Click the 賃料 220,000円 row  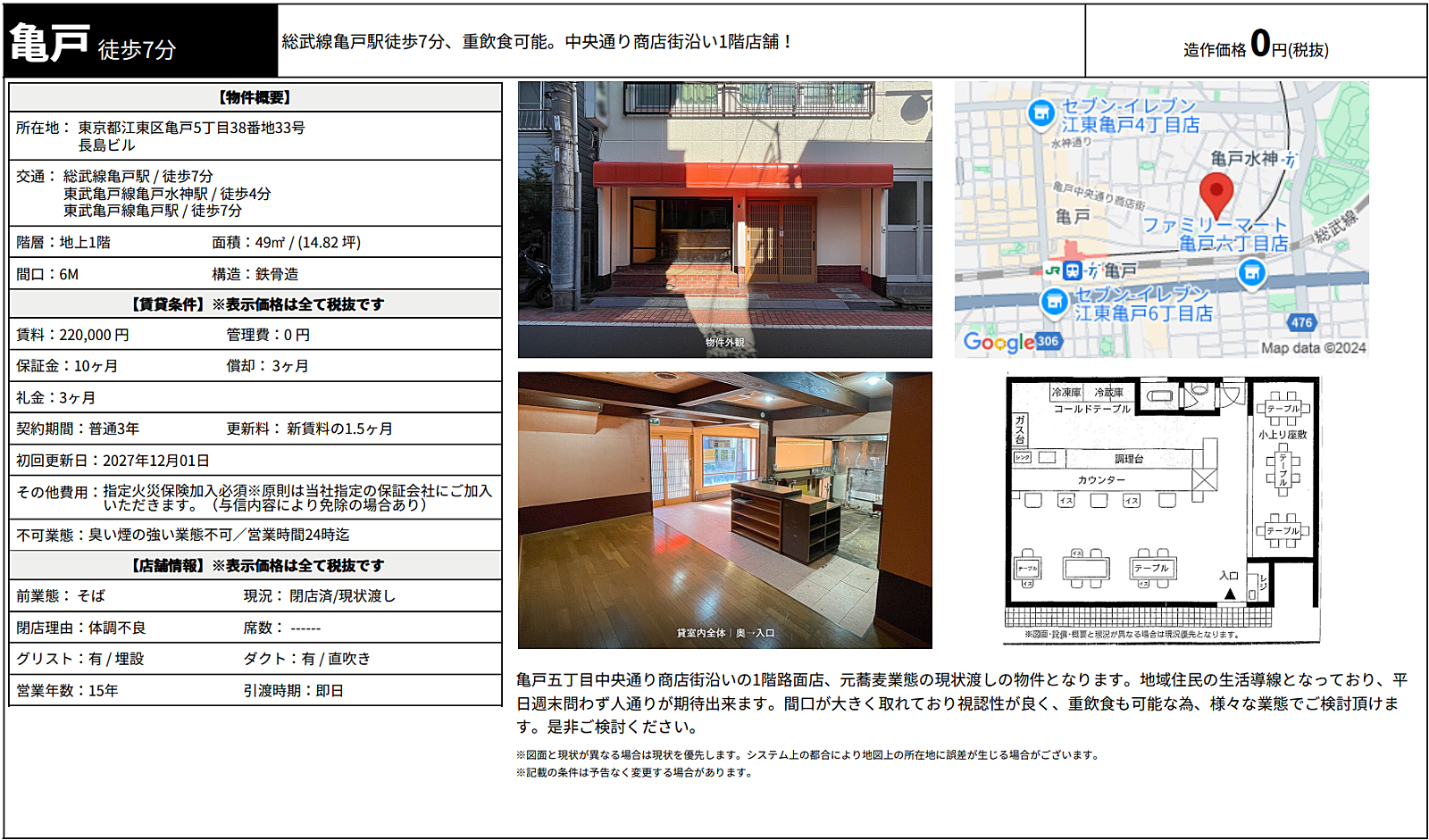pos(255,335)
